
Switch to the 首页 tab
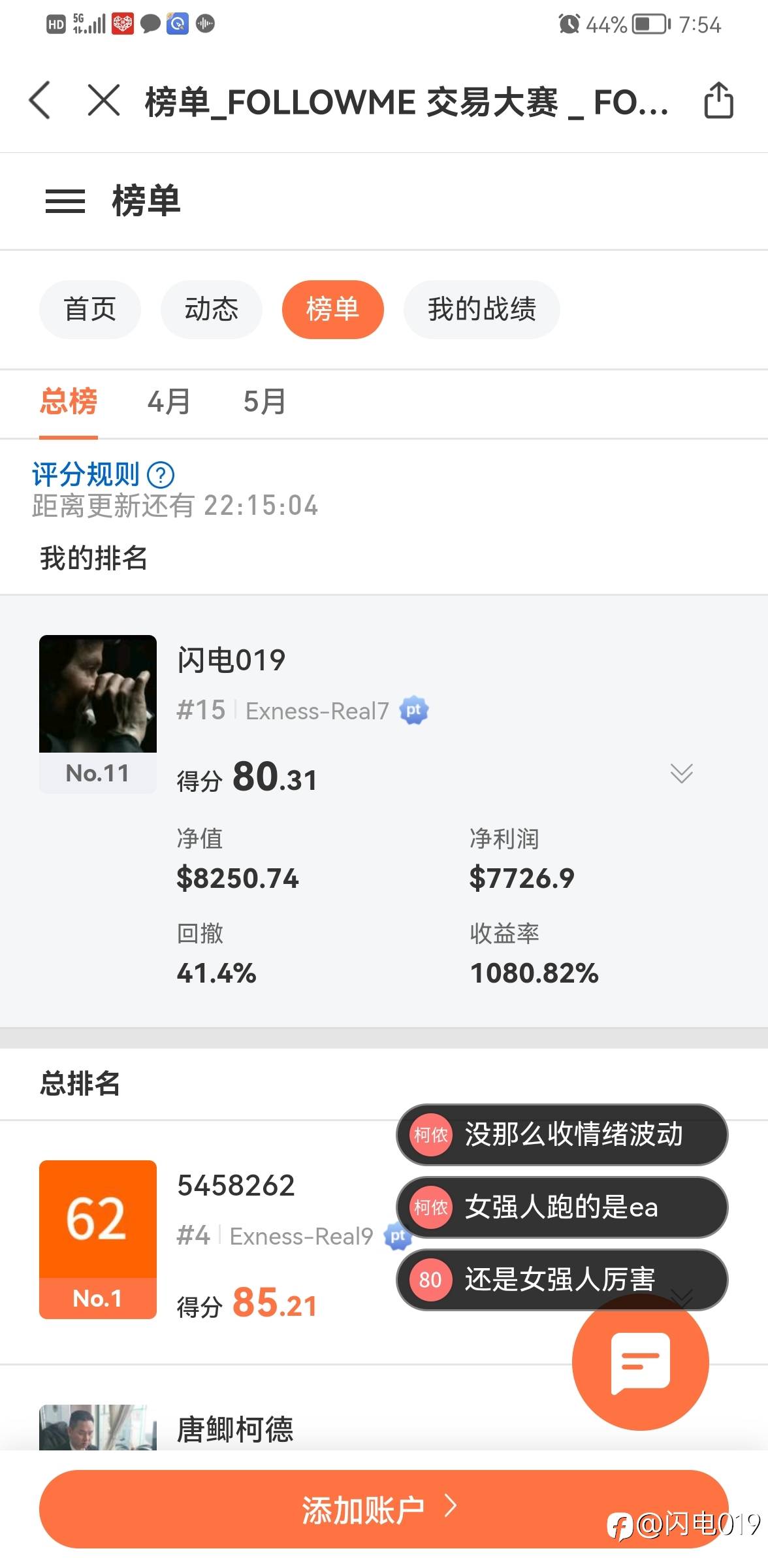(90, 309)
